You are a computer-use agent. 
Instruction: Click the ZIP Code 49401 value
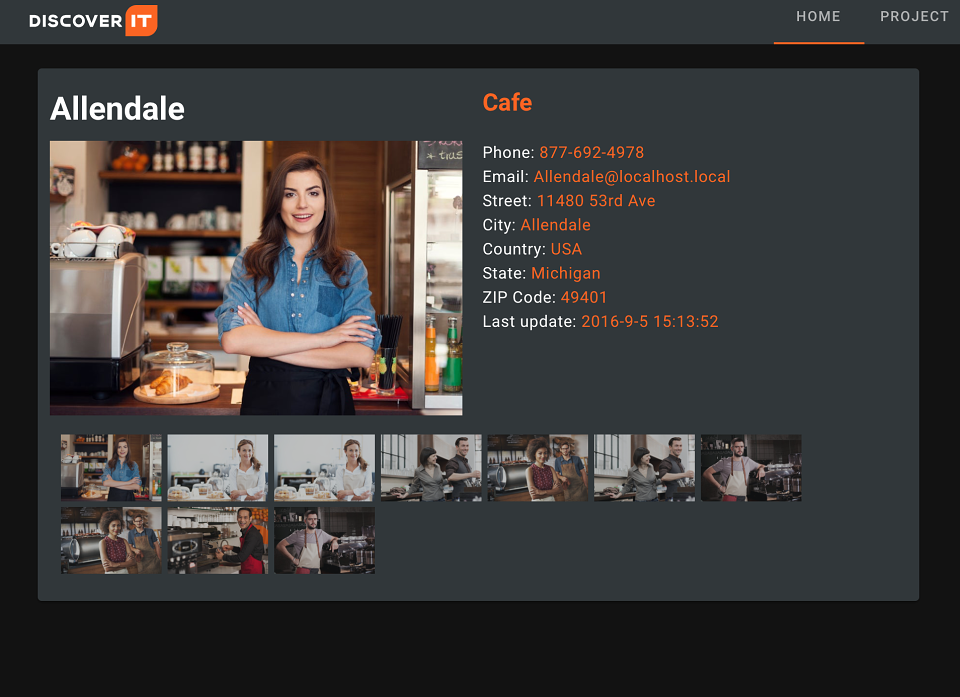[x=583, y=298]
